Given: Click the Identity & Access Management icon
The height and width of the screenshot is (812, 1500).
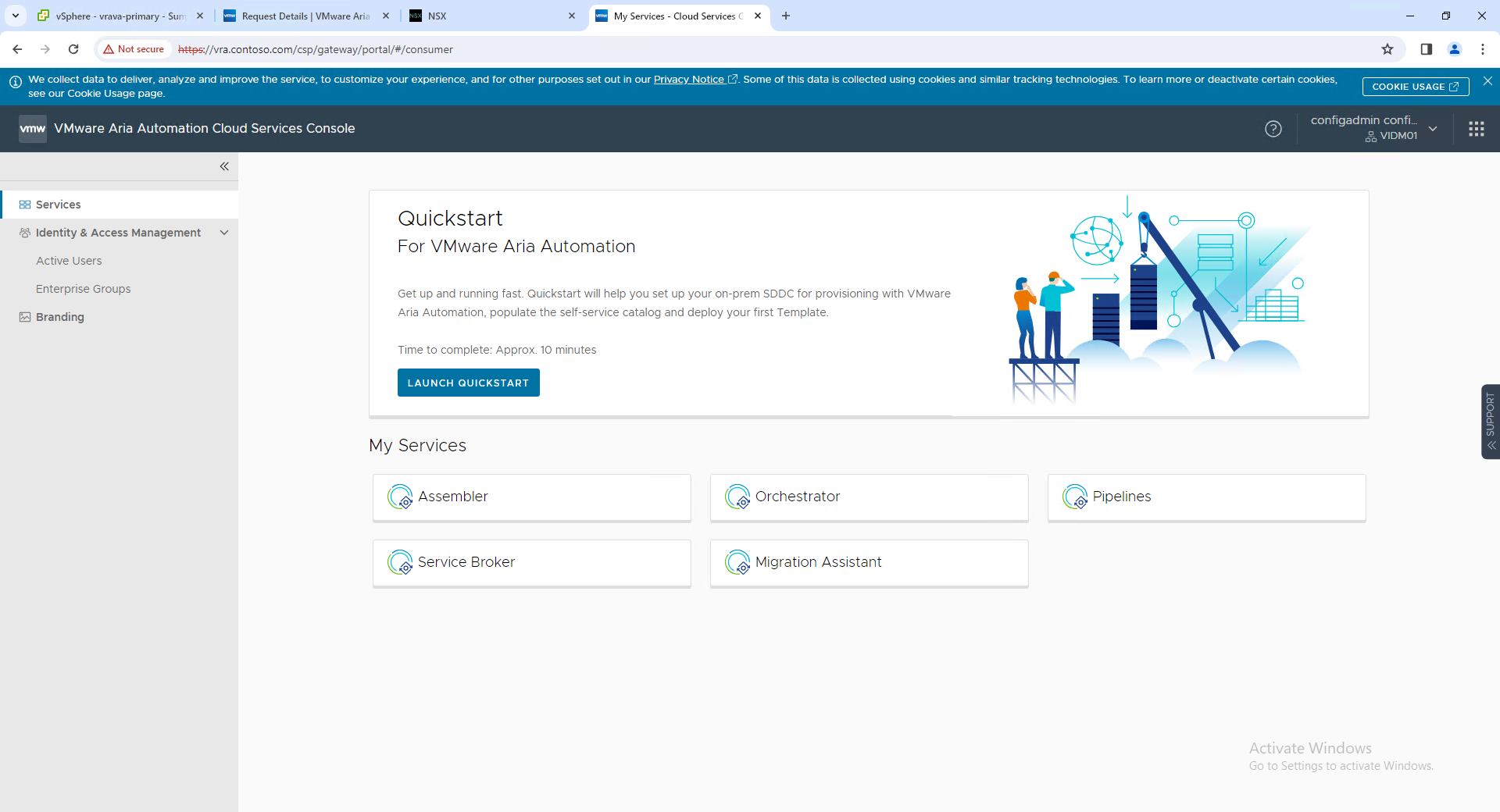Looking at the screenshot, I should click(25, 233).
